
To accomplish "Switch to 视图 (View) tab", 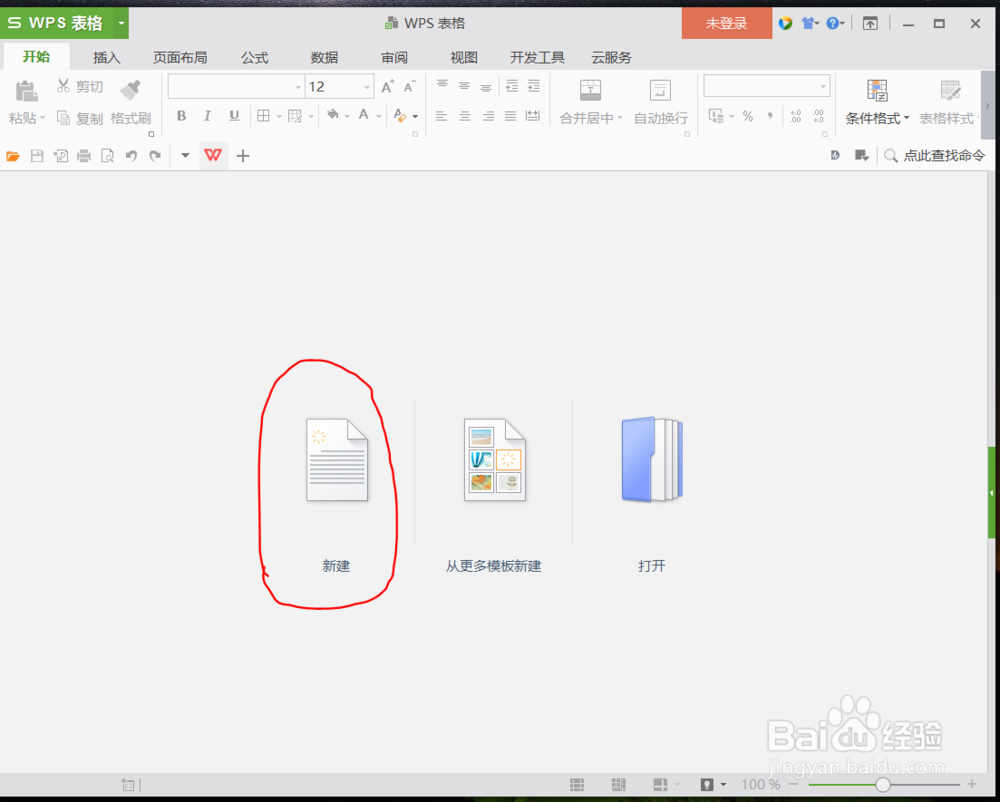I will (464, 57).
